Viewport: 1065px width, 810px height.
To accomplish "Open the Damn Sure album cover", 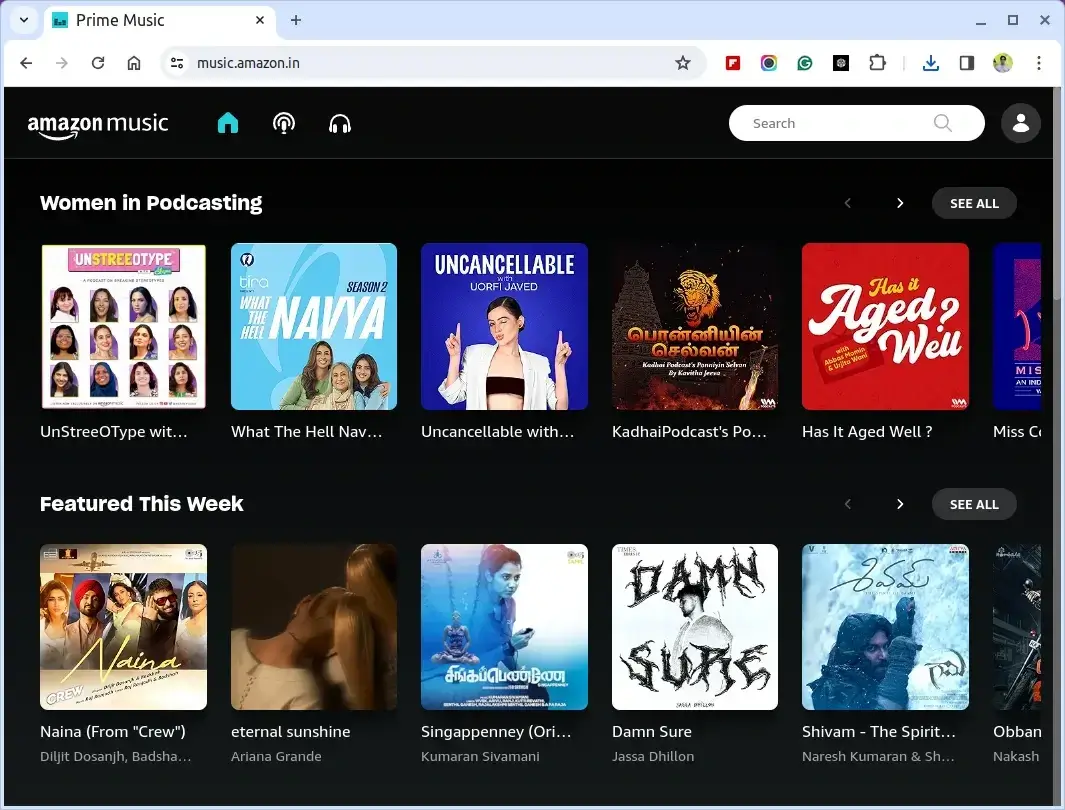I will (694, 627).
